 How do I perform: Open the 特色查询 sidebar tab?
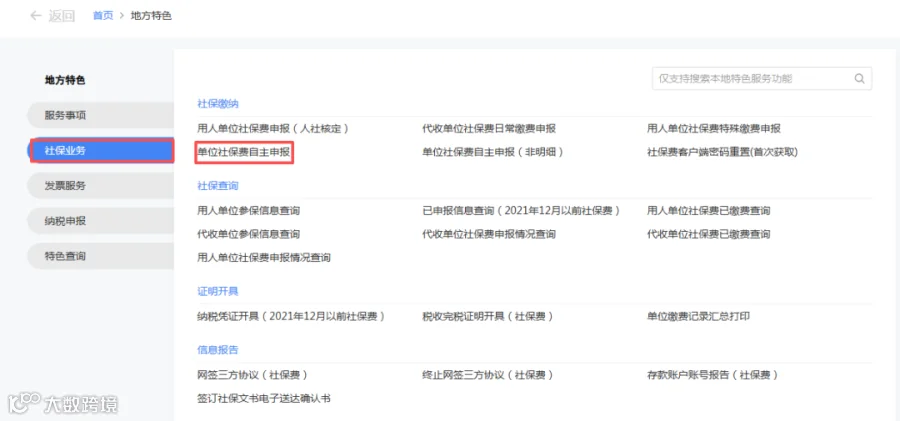[100, 256]
